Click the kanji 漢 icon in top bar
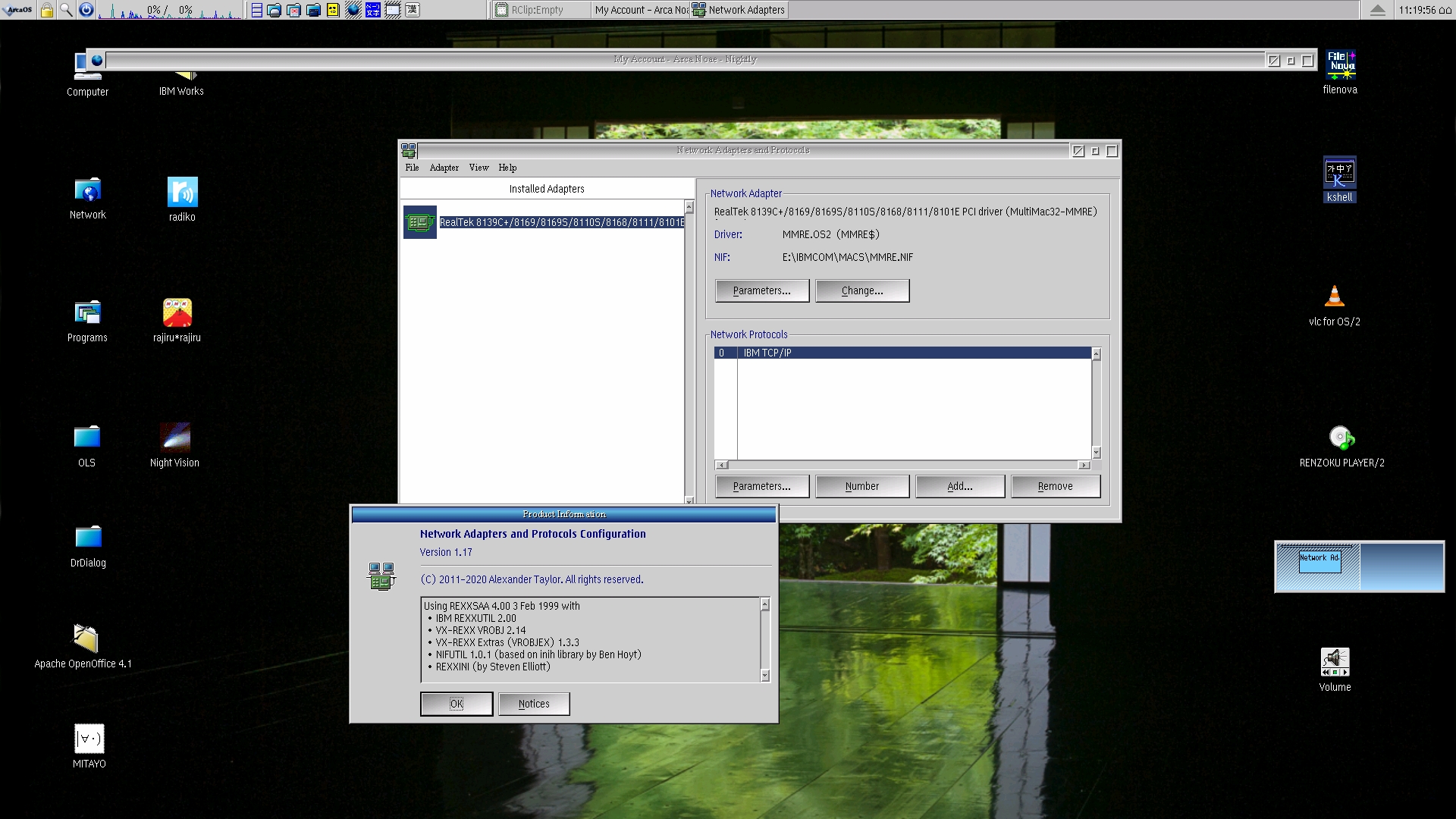This screenshot has height=819, width=1456. [412, 10]
